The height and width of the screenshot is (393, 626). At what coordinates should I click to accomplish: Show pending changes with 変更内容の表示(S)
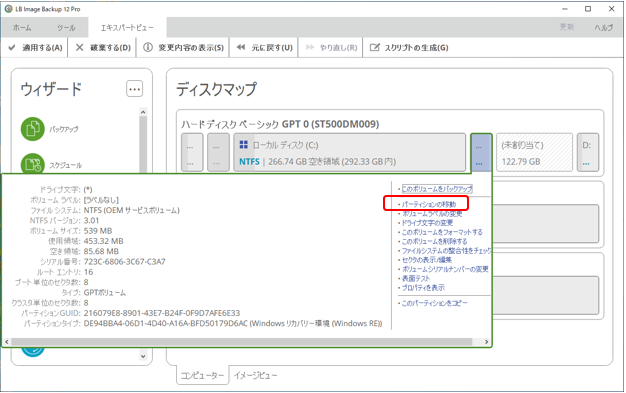(x=184, y=48)
